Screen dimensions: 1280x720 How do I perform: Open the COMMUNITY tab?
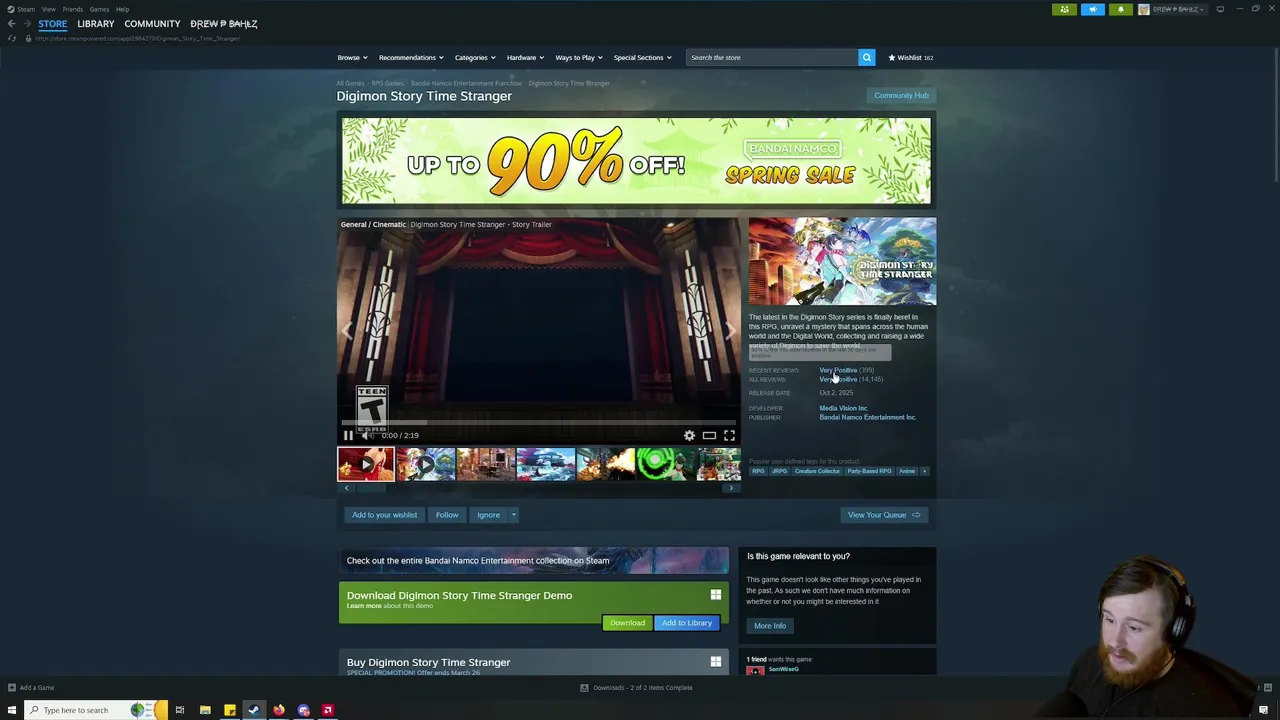[152, 24]
